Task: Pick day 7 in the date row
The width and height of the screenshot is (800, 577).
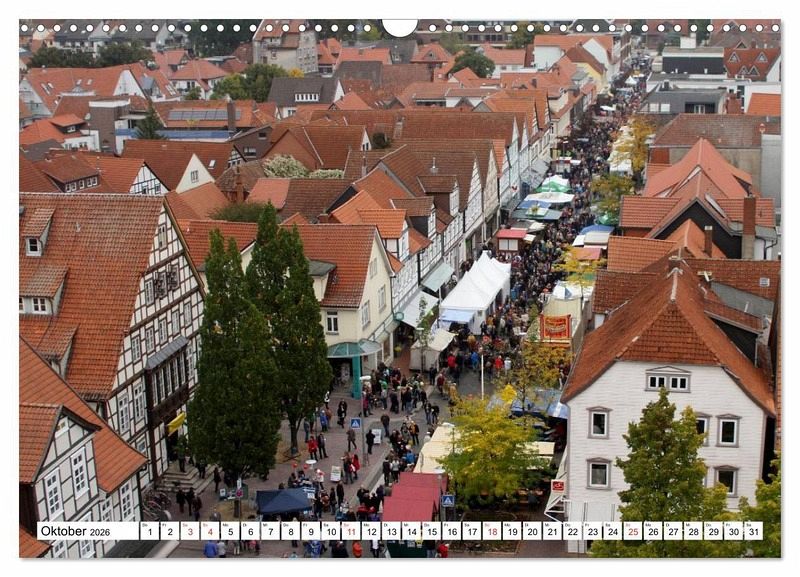Action: pyautogui.click(x=270, y=531)
